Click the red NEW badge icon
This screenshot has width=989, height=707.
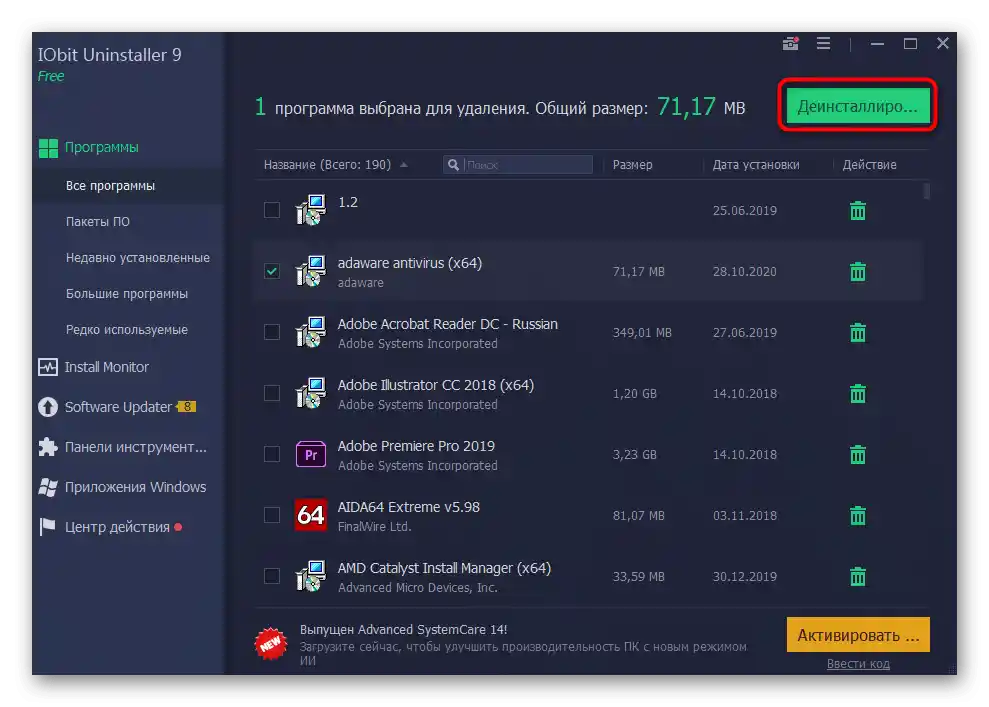(271, 644)
